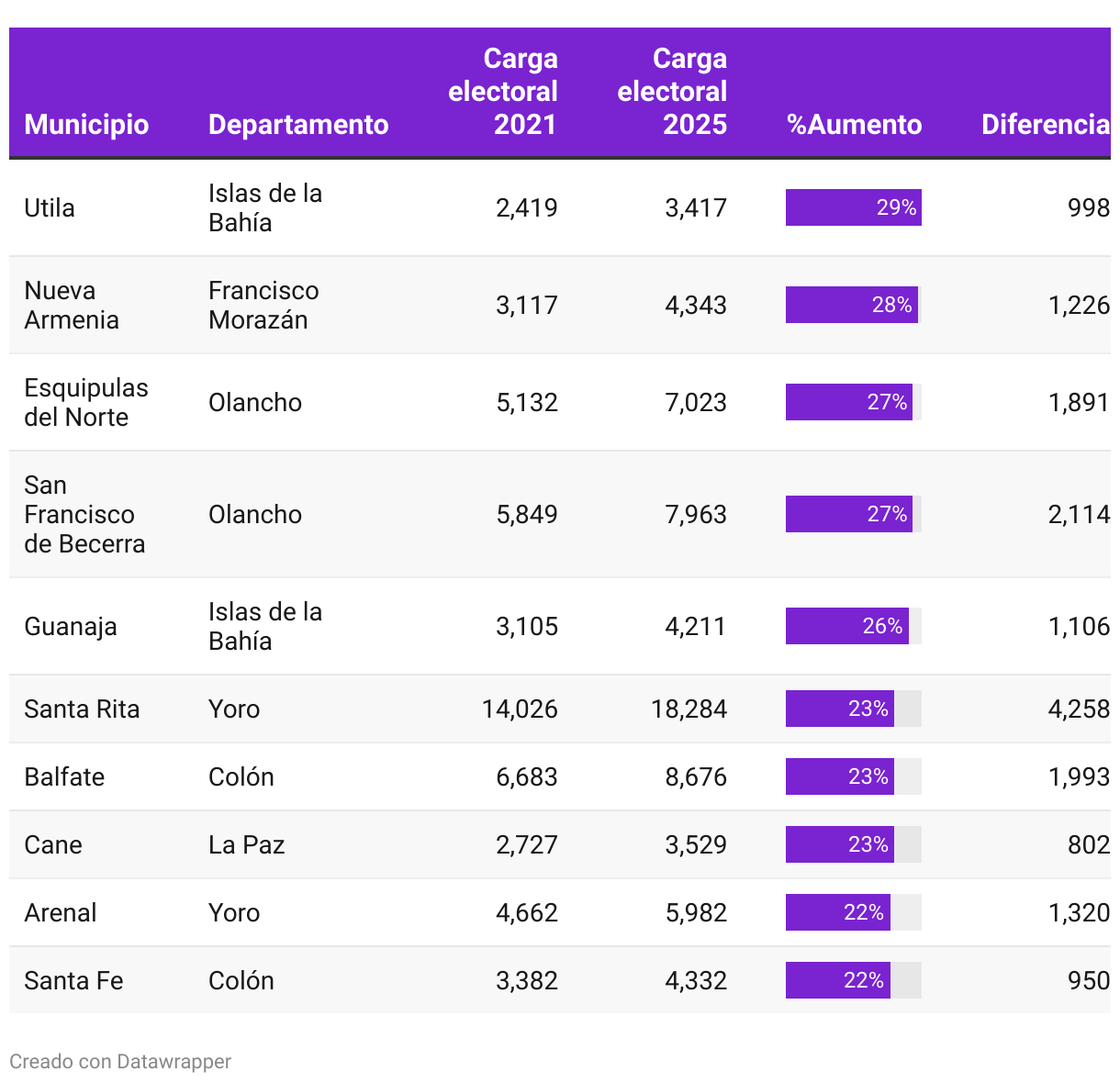
Task: Sort by the Departamento column header
Action: click(x=298, y=125)
